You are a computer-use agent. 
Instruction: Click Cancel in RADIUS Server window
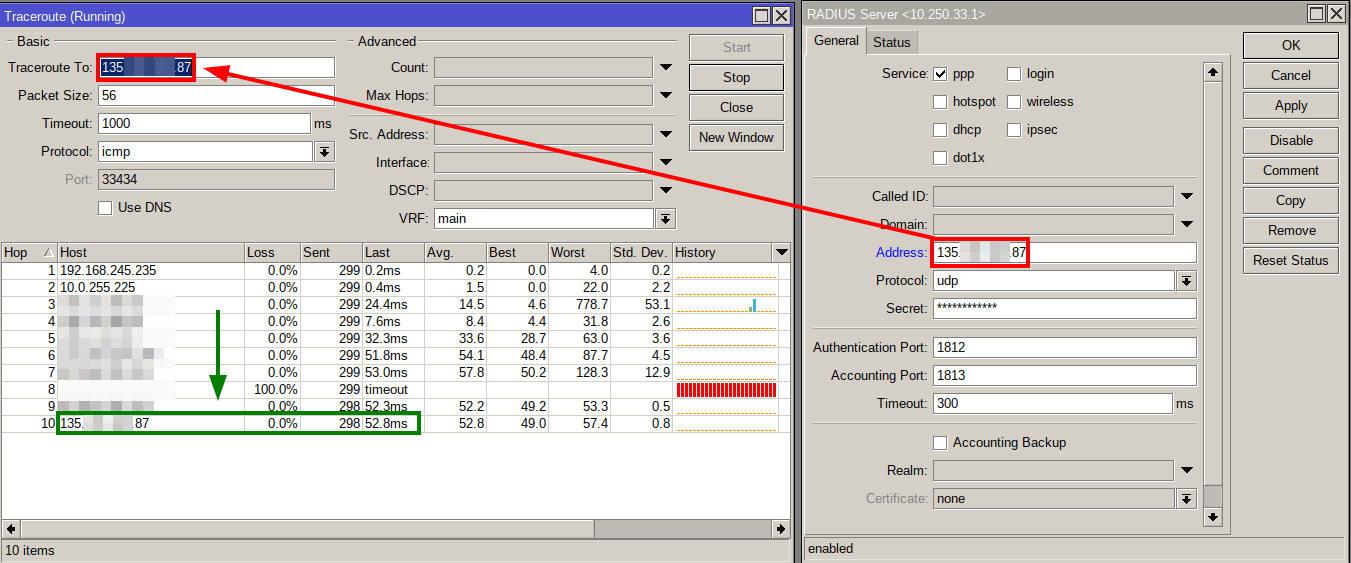[1291, 75]
